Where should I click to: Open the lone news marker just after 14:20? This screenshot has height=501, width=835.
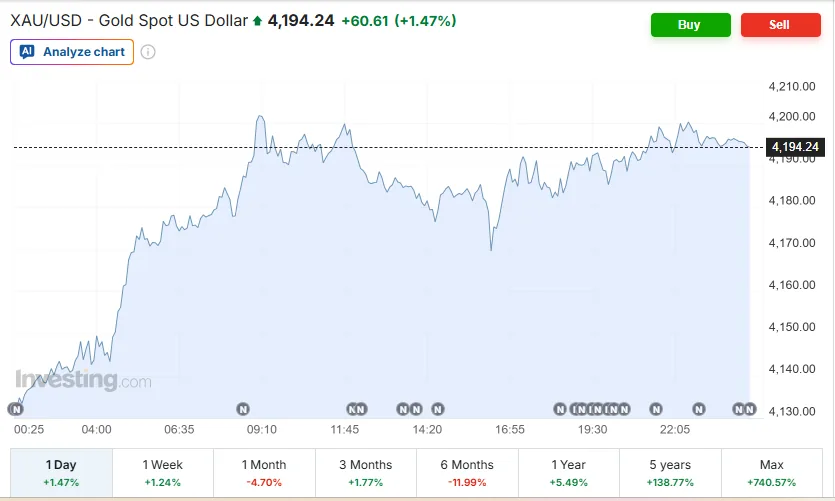pyautogui.click(x=438, y=409)
